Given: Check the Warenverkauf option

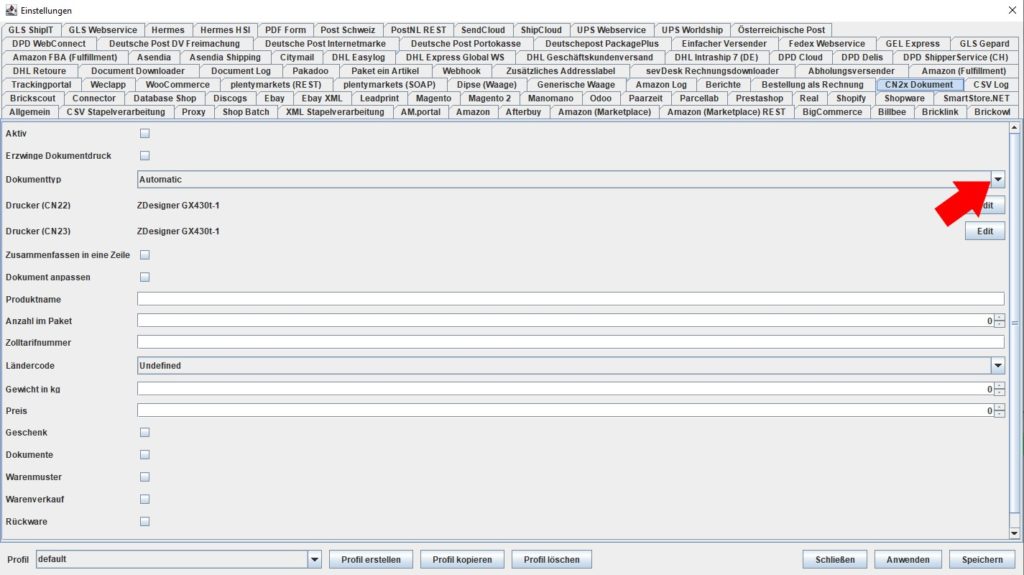Looking at the screenshot, I should (145, 499).
